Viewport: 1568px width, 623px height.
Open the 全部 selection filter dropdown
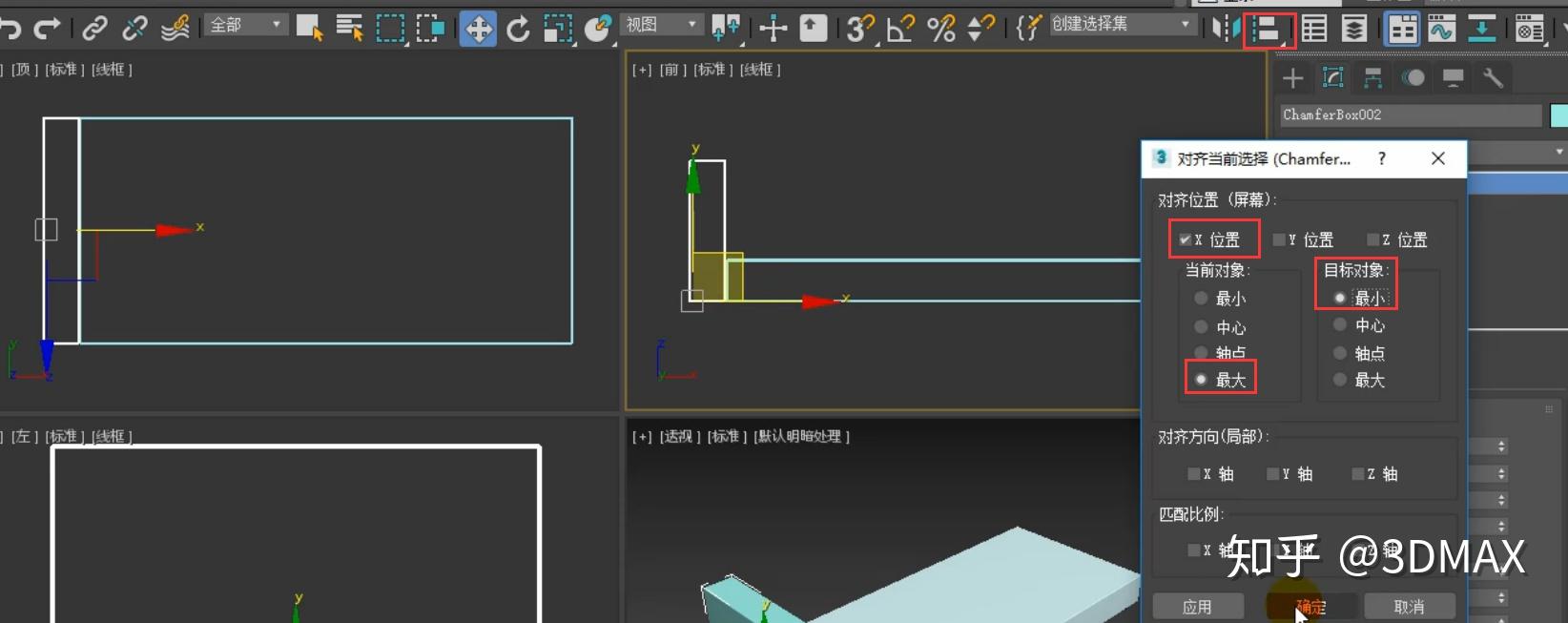(x=246, y=25)
